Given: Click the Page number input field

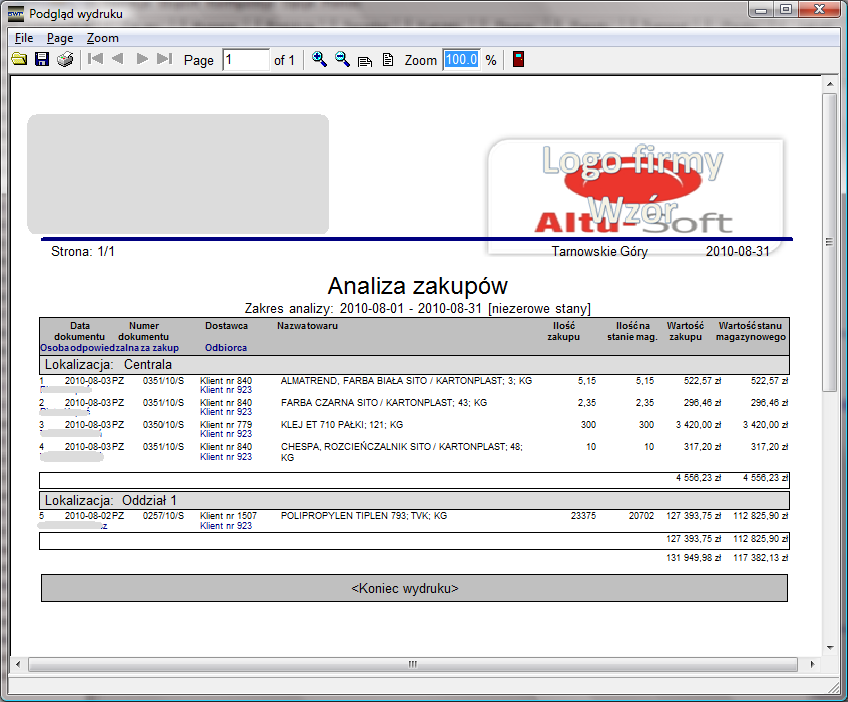Looking at the screenshot, I should pos(246,60).
